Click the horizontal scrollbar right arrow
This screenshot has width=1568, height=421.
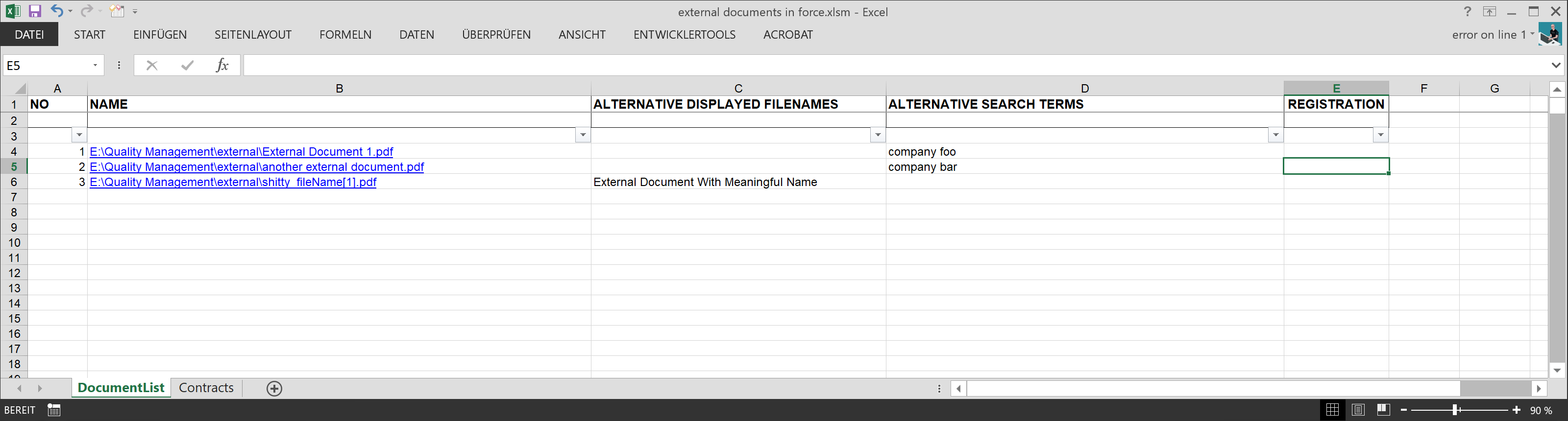click(x=1539, y=388)
